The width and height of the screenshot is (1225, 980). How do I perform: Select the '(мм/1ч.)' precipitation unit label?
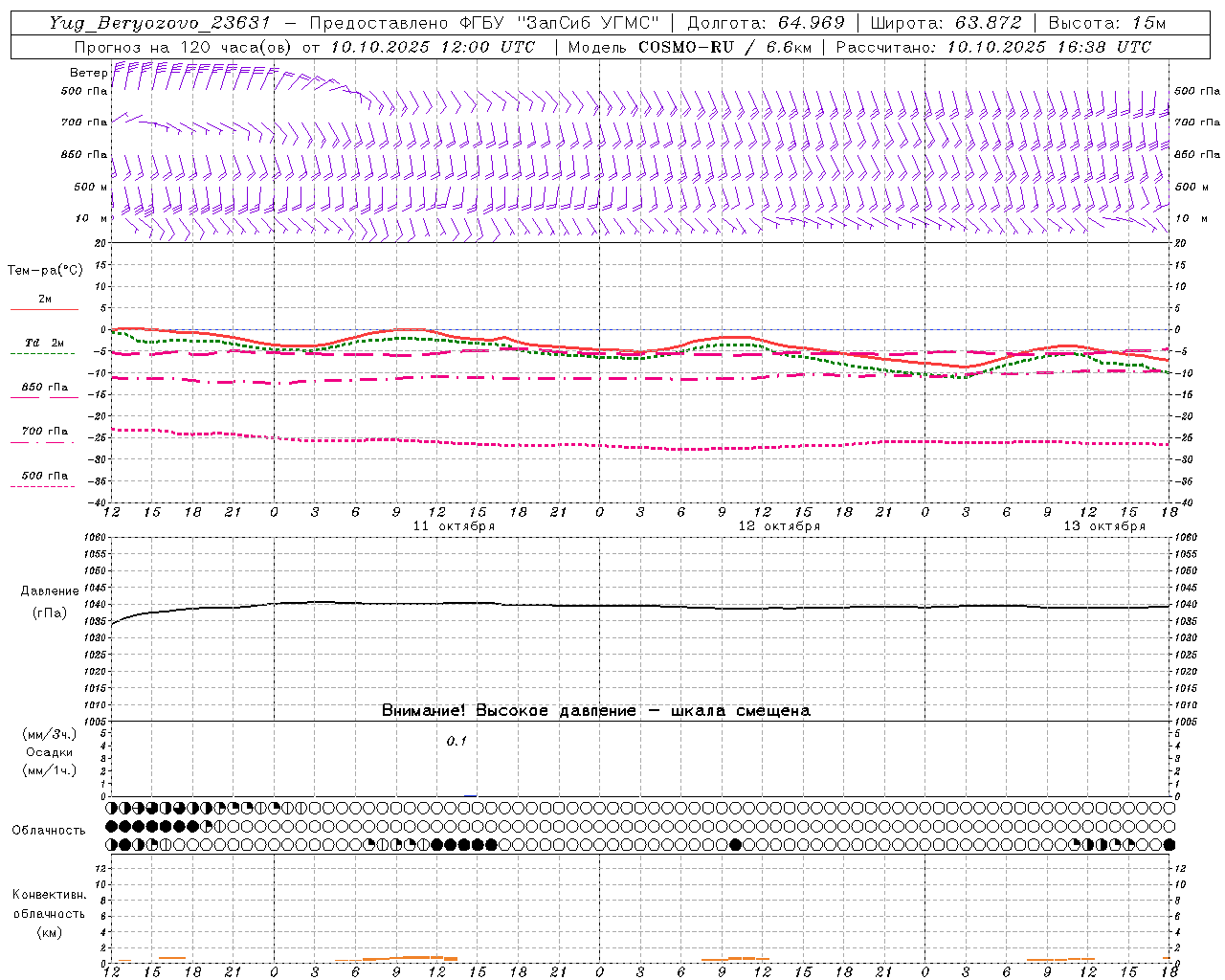[x=50, y=770]
